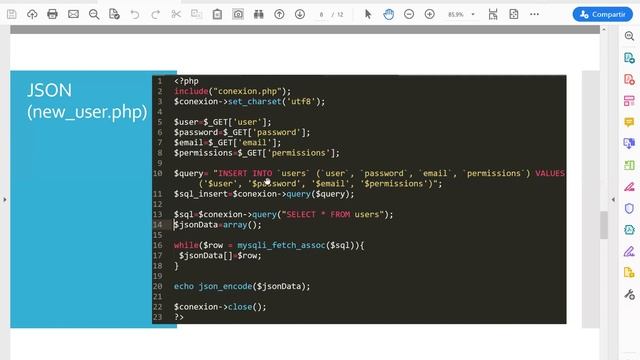Screen dimensions: 640x360
Task: Send the file by email envelope icon
Action: (x=73, y=14)
